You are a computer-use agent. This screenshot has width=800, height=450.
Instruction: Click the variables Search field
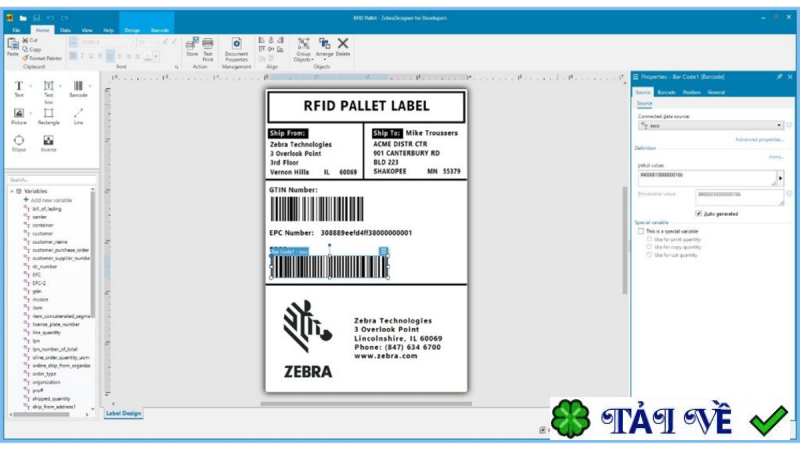point(51,180)
